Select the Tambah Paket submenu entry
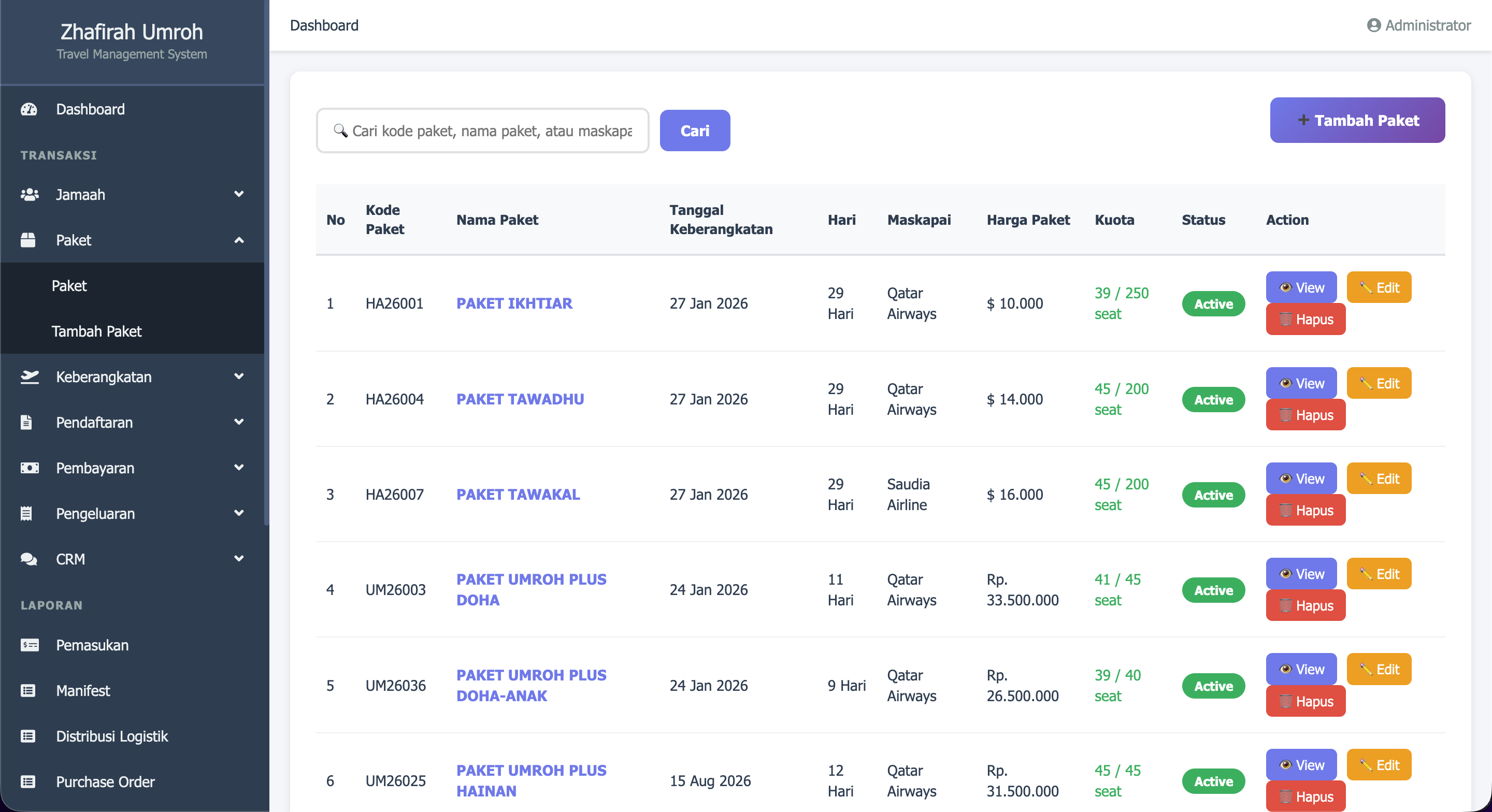Image resolution: width=1492 pixels, height=812 pixels. coord(132,331)
